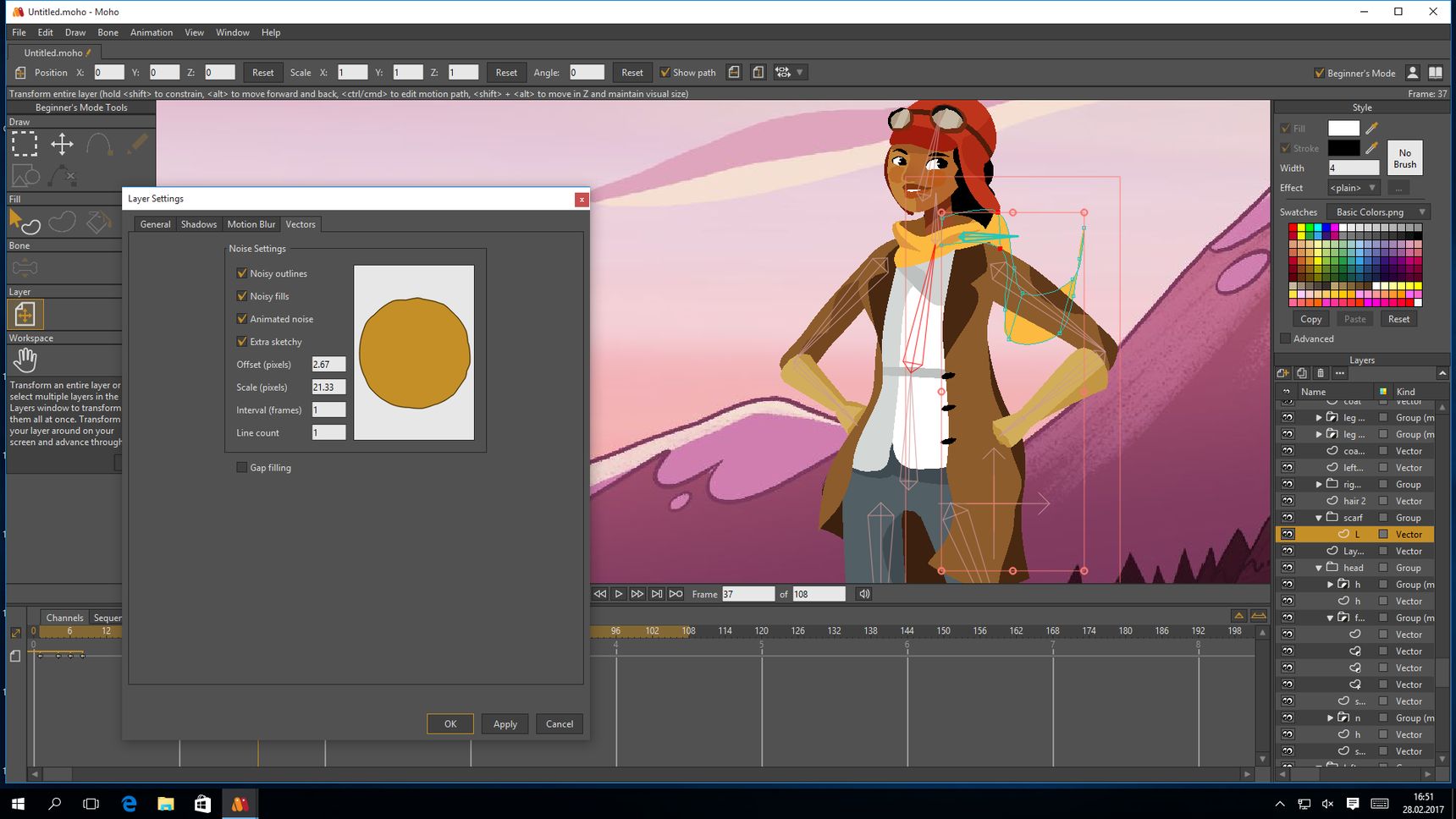
Task: Open the Draw menu
Action: 75,32
